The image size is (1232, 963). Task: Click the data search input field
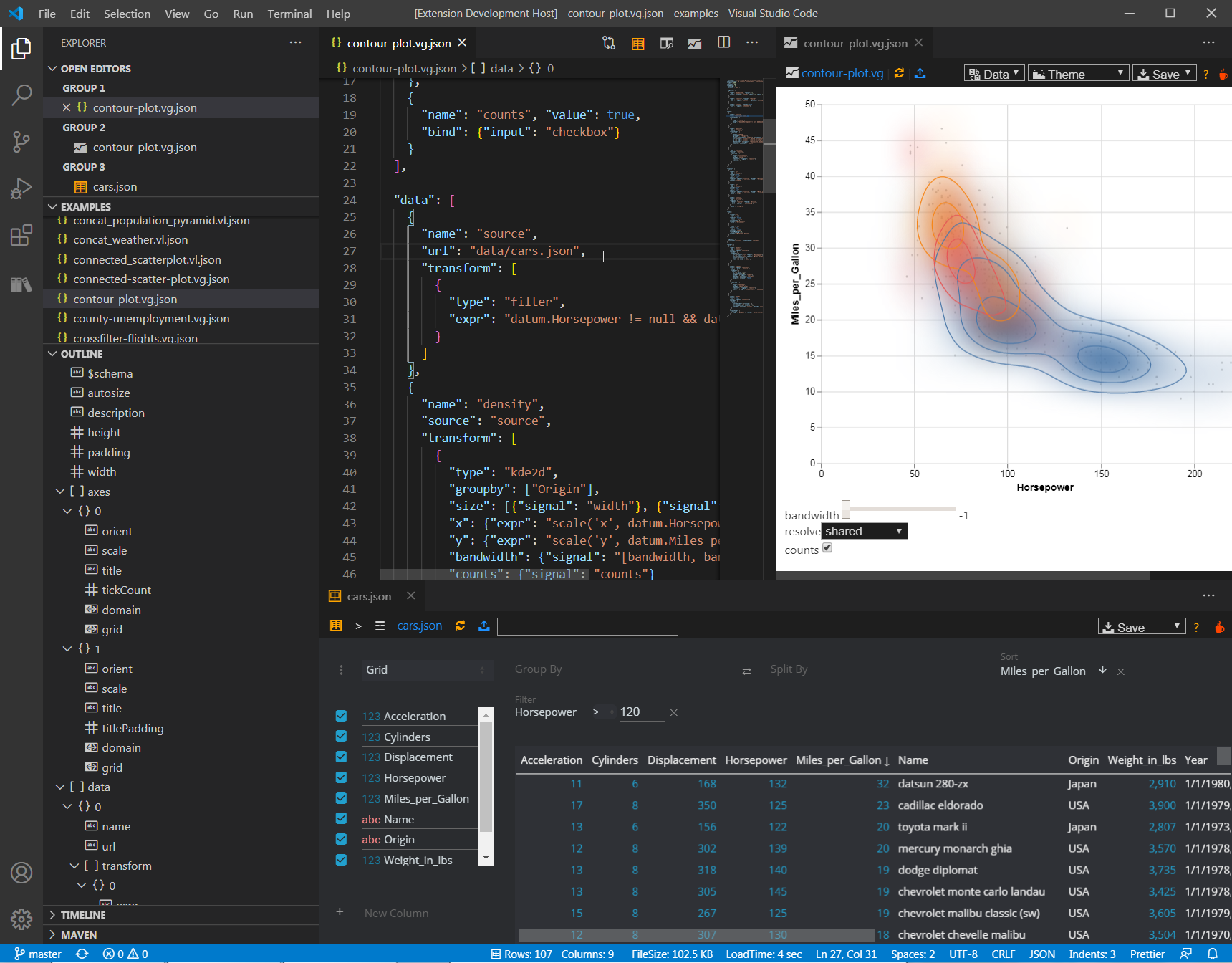pos(587,627)
